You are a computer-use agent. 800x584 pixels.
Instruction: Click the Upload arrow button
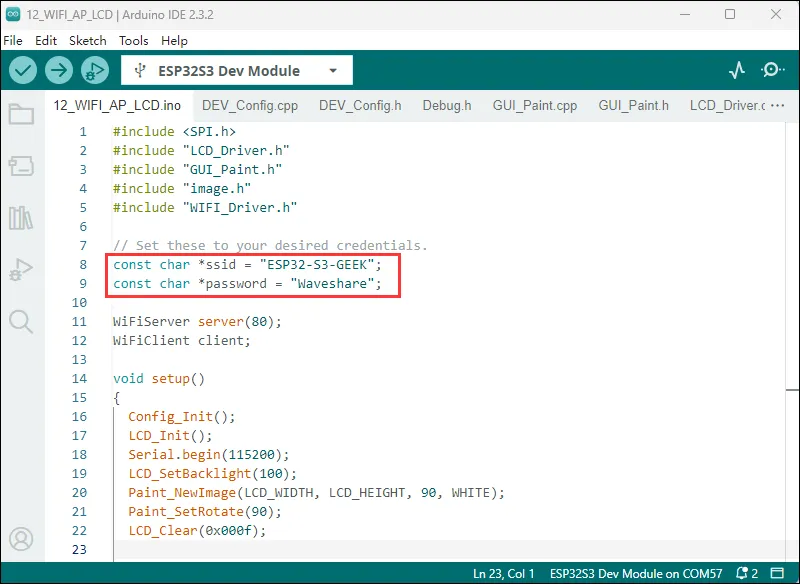(59, 70)
